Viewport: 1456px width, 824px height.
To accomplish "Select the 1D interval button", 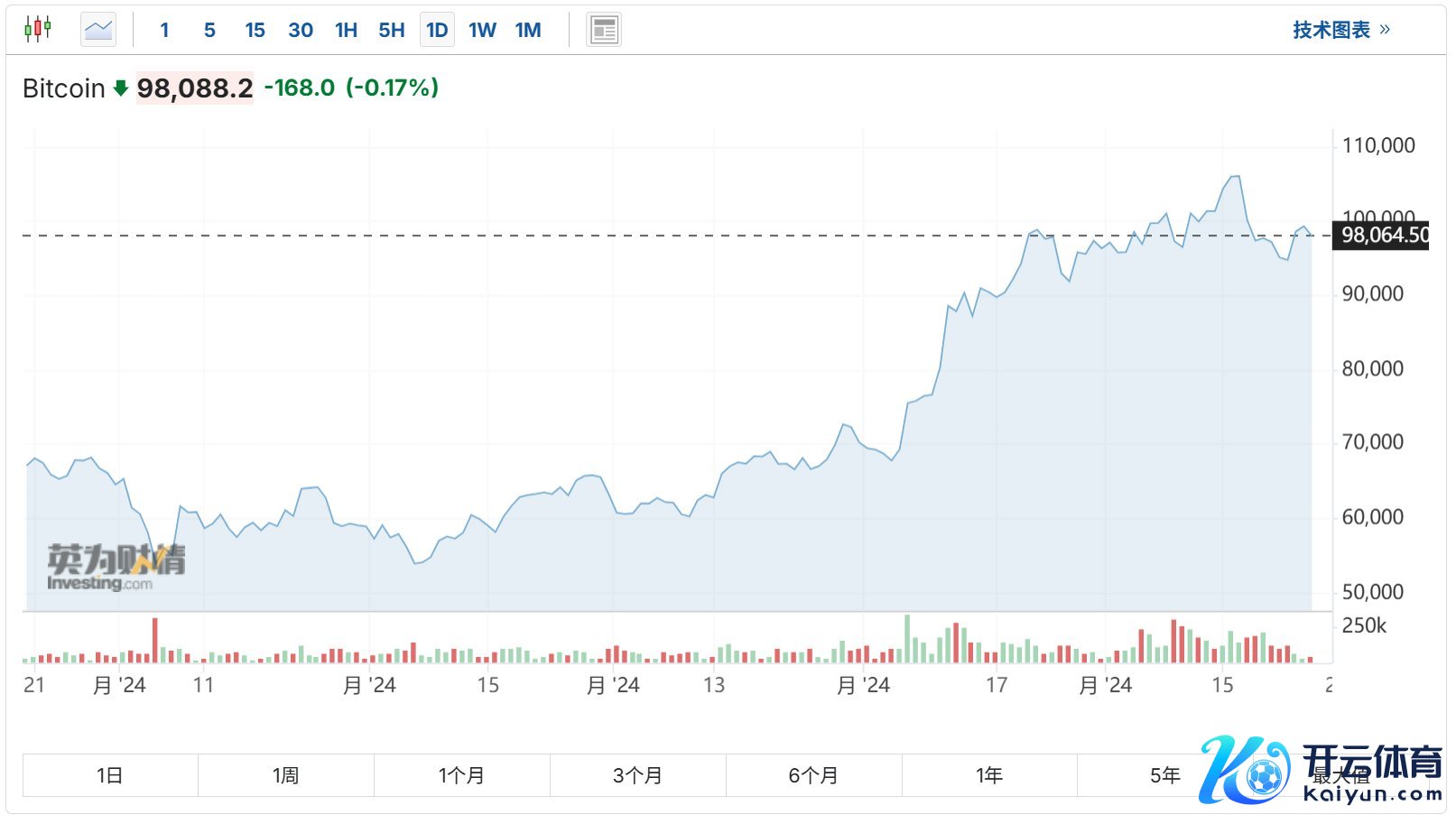I will (x=437, y=30).
